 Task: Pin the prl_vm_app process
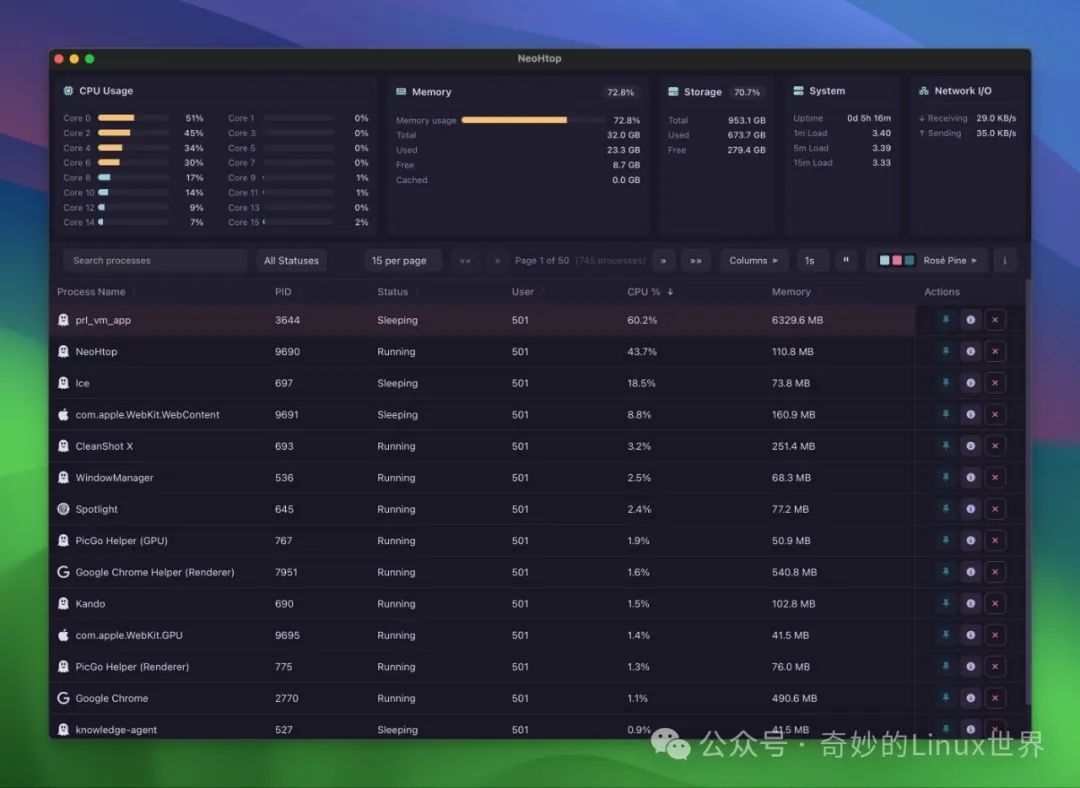tap(946, 320)
